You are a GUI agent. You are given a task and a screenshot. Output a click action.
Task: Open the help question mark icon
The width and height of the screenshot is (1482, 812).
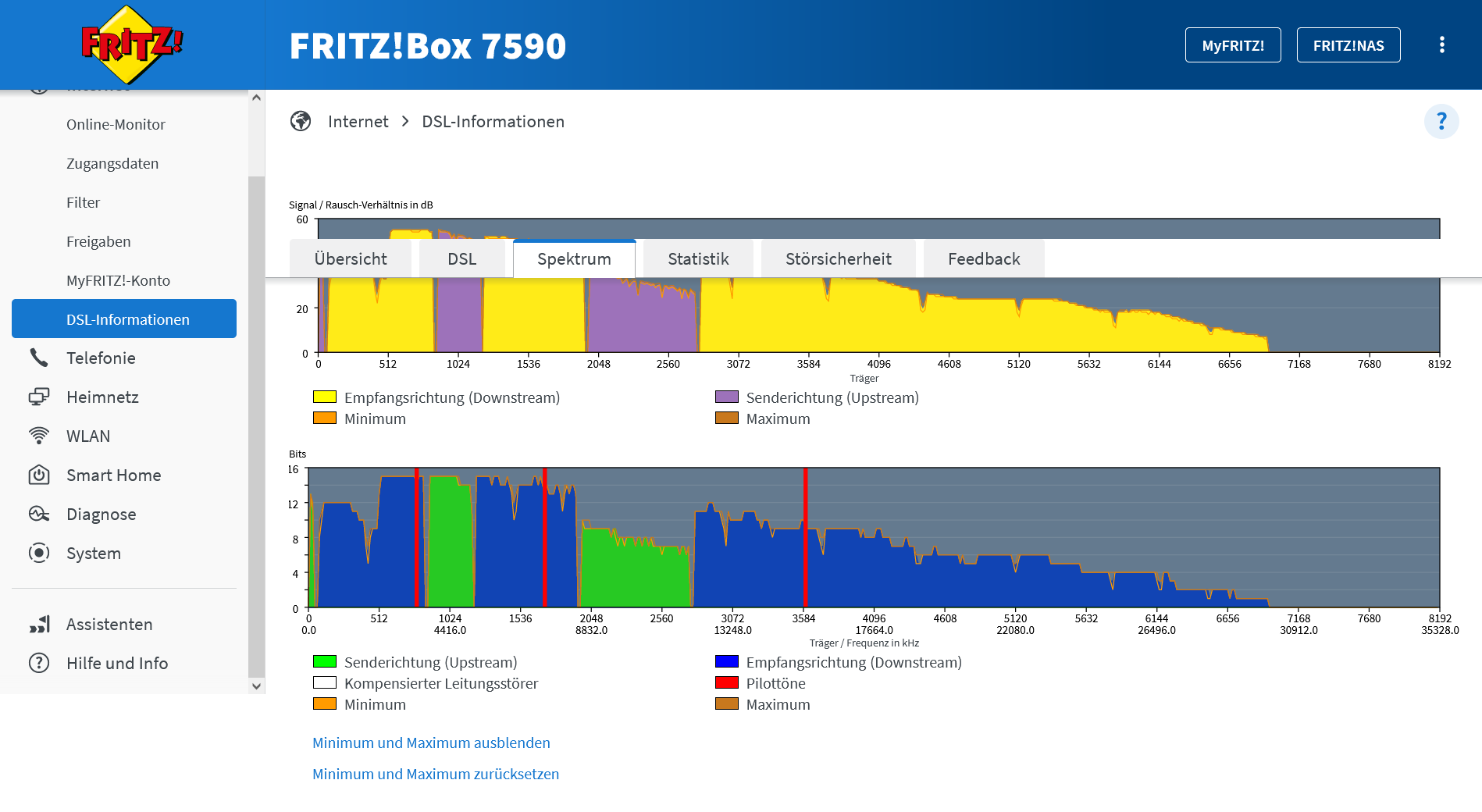point(1441,121)
